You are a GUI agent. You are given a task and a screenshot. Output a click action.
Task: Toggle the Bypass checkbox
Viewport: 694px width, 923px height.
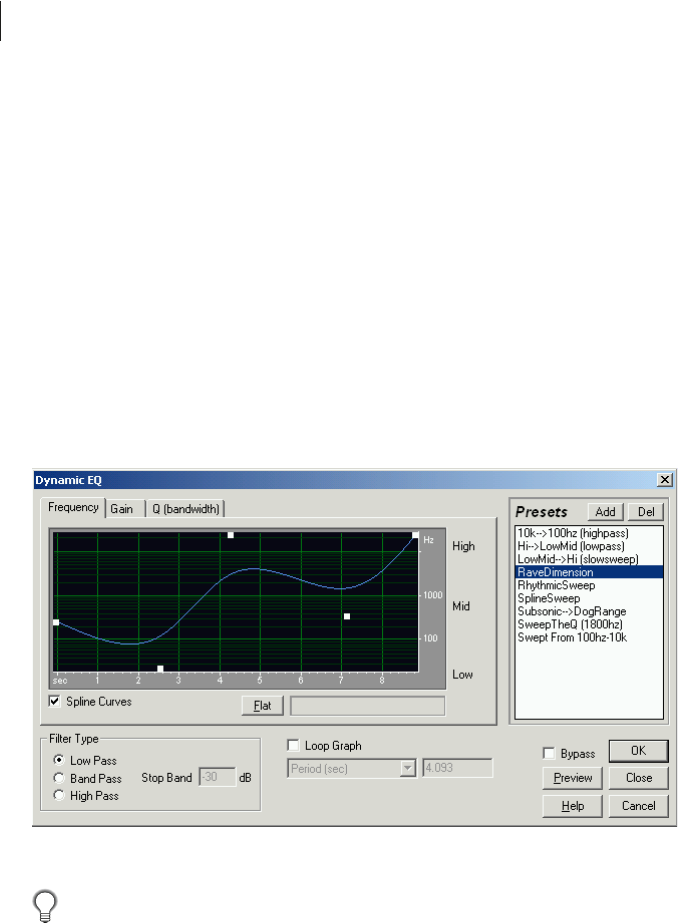[x=549, y=753]
